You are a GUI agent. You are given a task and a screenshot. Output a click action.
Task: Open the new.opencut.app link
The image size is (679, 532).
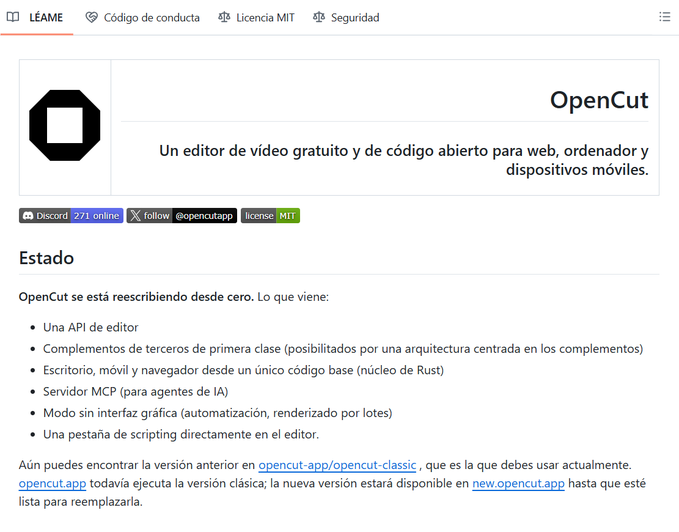(518, 483)
